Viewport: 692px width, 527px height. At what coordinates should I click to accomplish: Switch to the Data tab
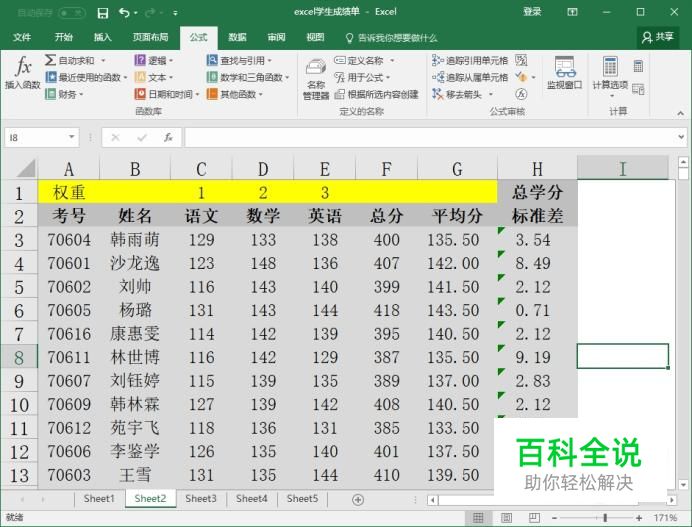point(237,38)
